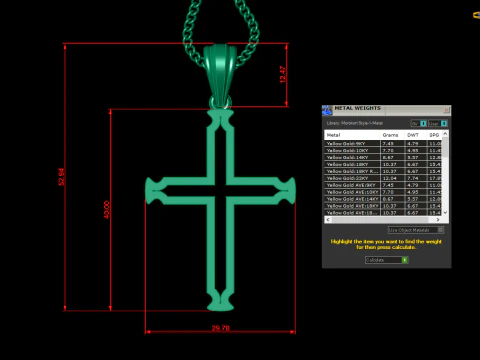This screenshot has width=480, height=360.
Task: Click the 29.78 width dimension label
Action: (221, 328)
